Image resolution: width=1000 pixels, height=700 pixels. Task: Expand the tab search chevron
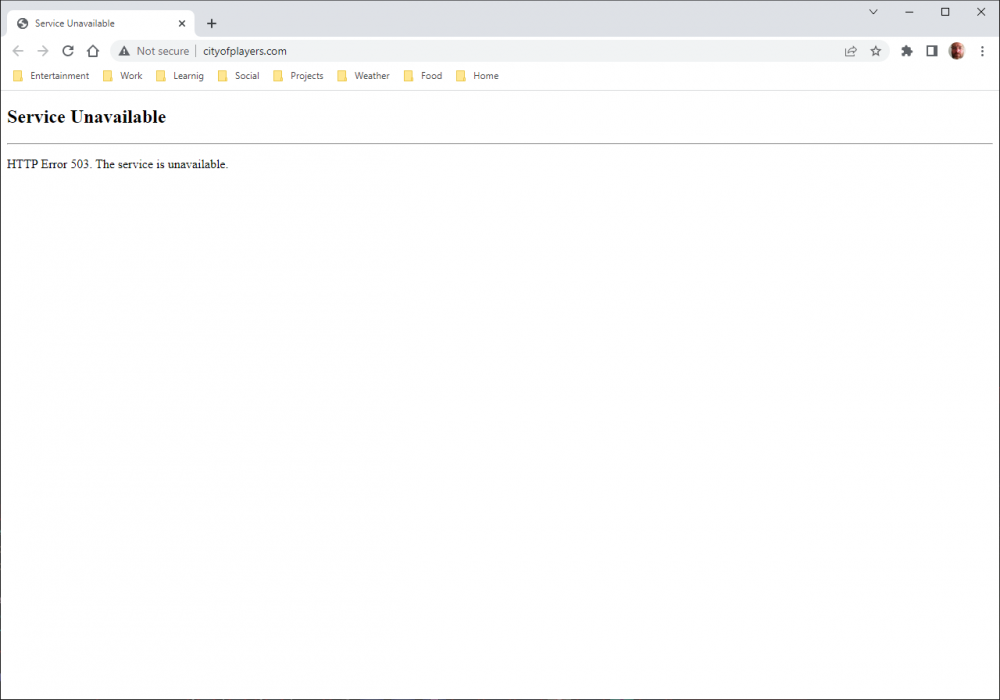(873, 12)
